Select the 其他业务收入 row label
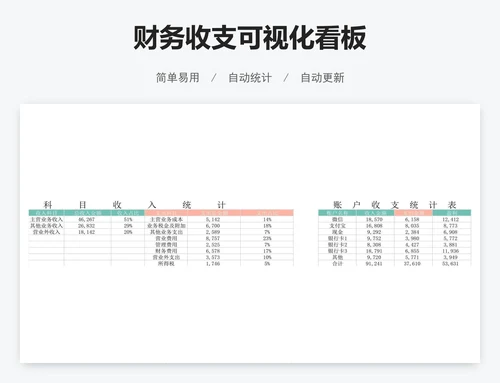Viewport: 500px width, 383px height. [x=46, y=226]
